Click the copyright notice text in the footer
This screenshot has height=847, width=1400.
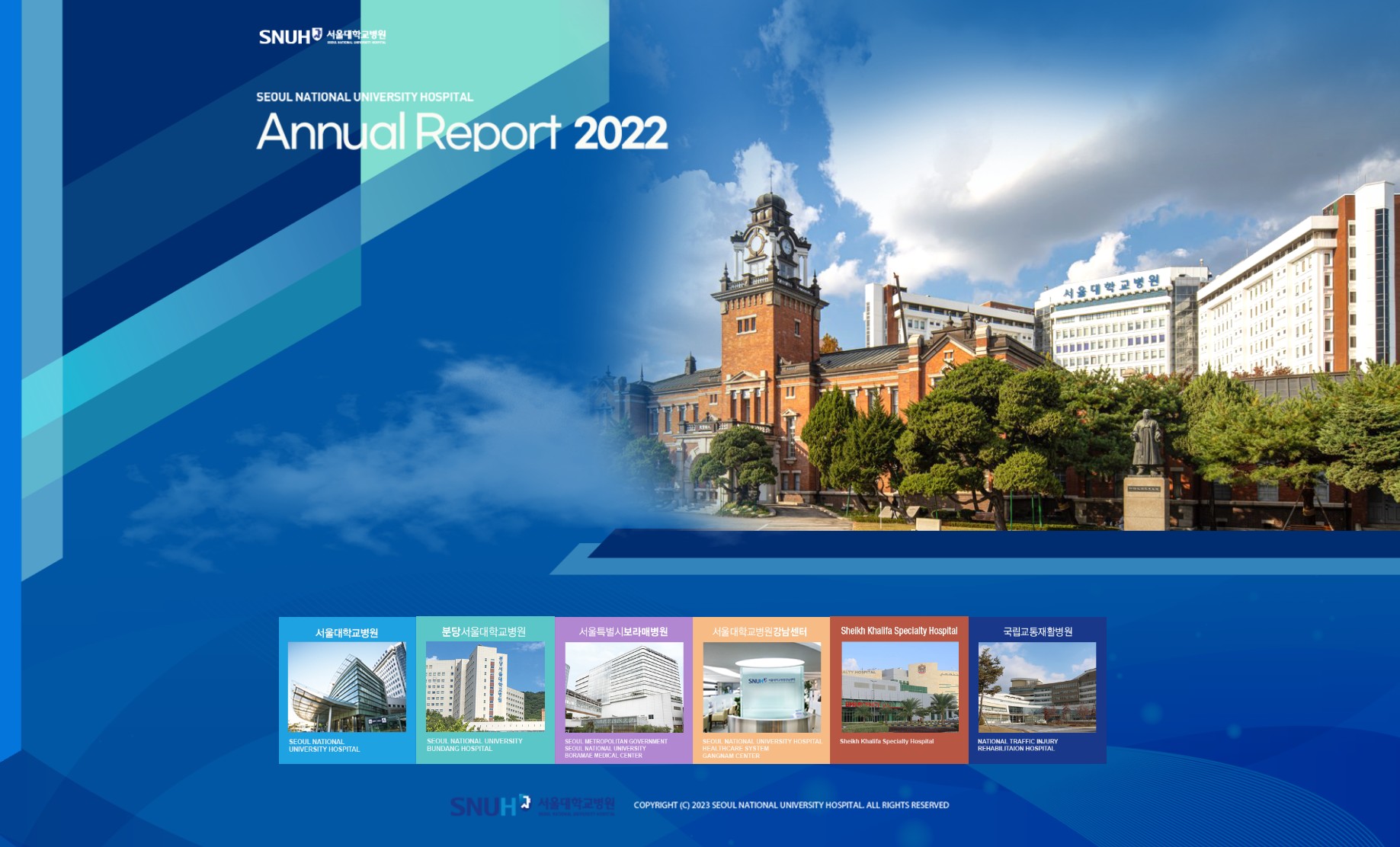click(791, 805)
